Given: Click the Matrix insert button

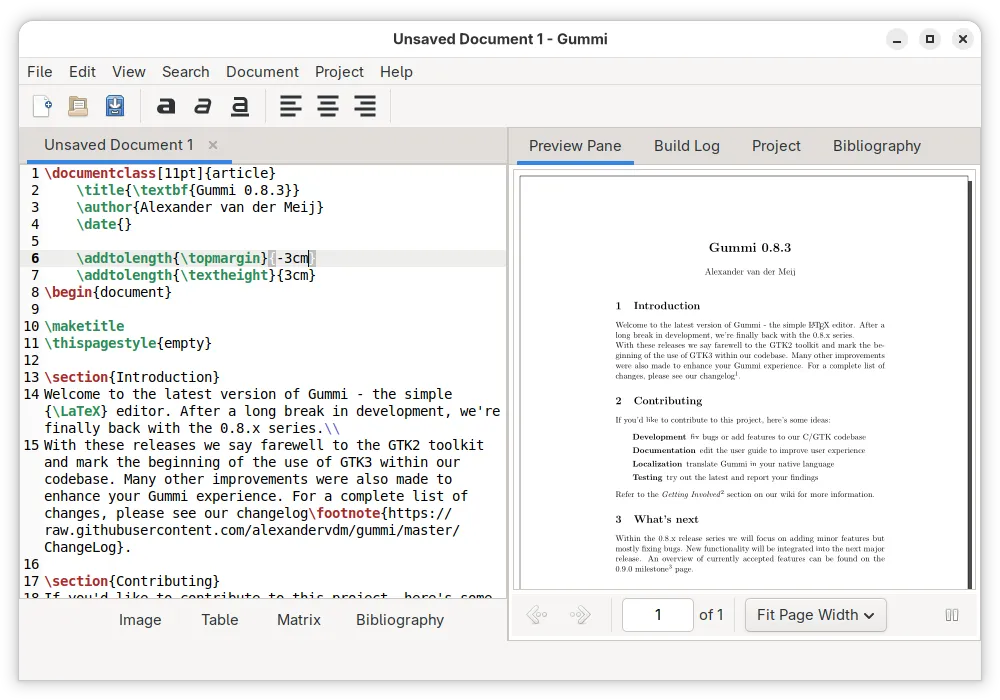Looking at the screenshot, I should [x=298, y=620].
